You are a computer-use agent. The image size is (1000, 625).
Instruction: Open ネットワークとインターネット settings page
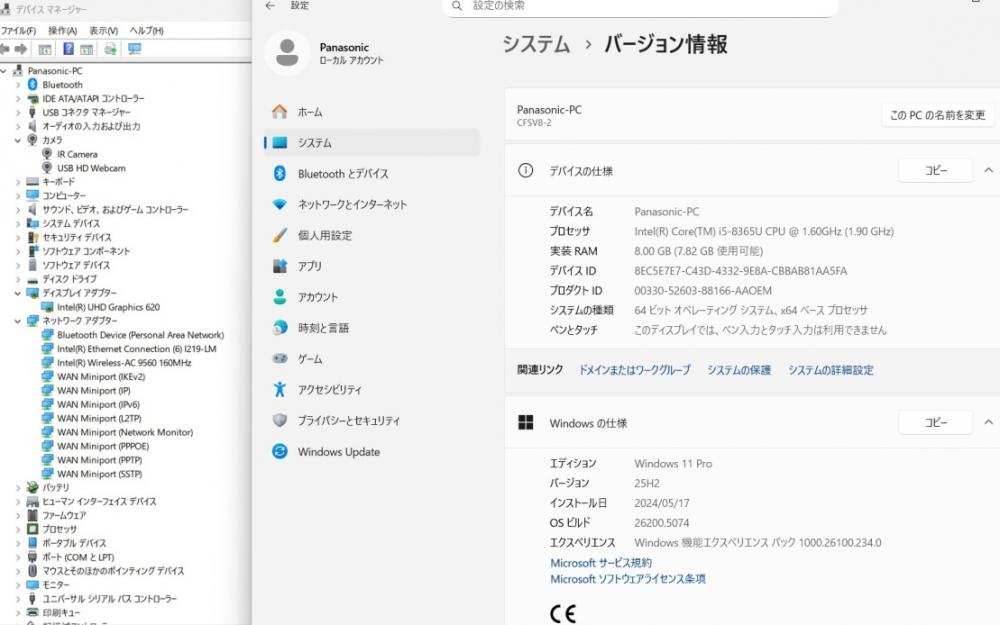[x=352, y=205]
